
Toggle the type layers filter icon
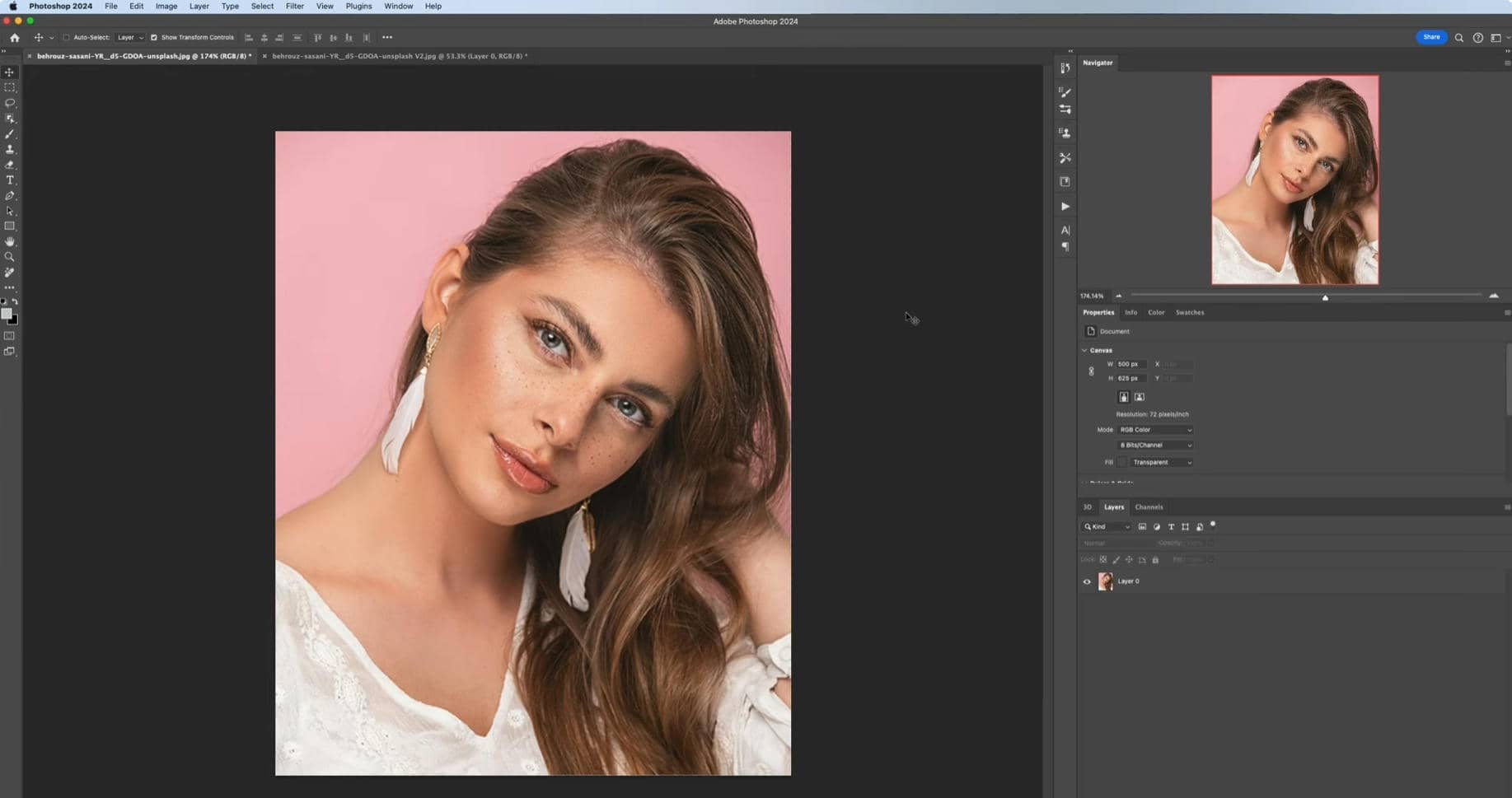[x=1171, y=527]
